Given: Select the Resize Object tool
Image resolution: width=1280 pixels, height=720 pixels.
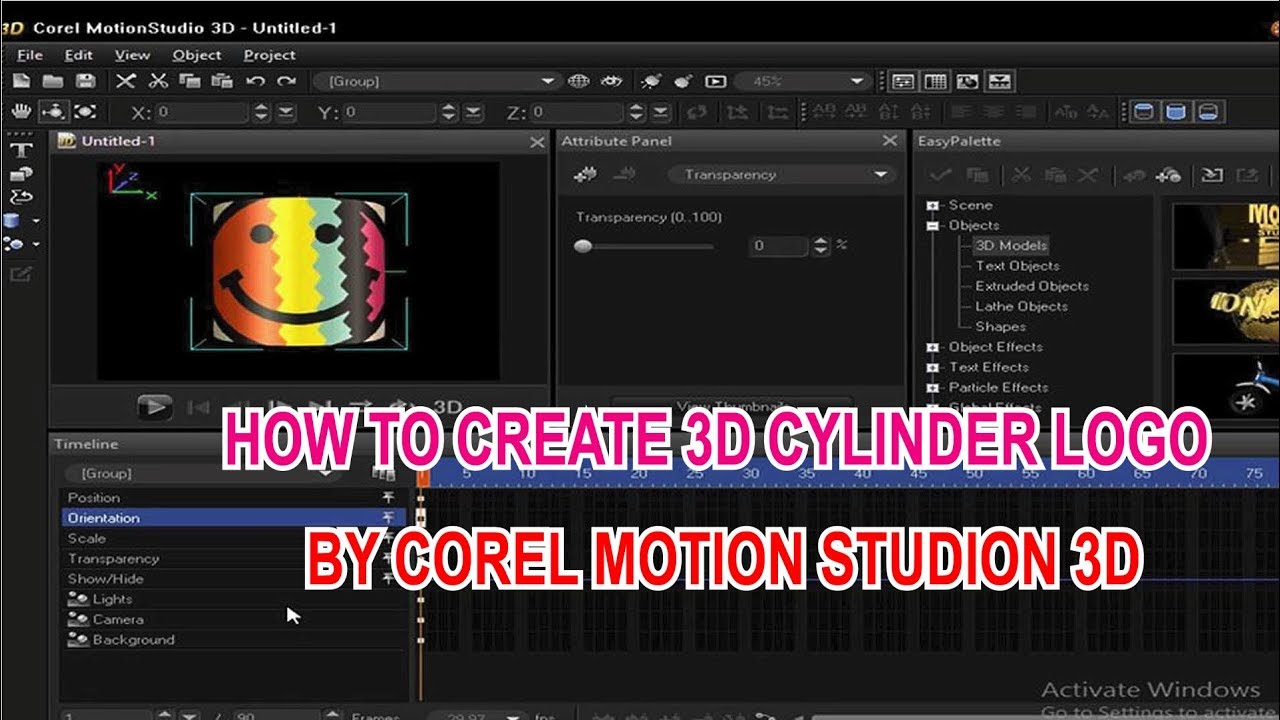Looking at the screenshot, I should (86, 112).
